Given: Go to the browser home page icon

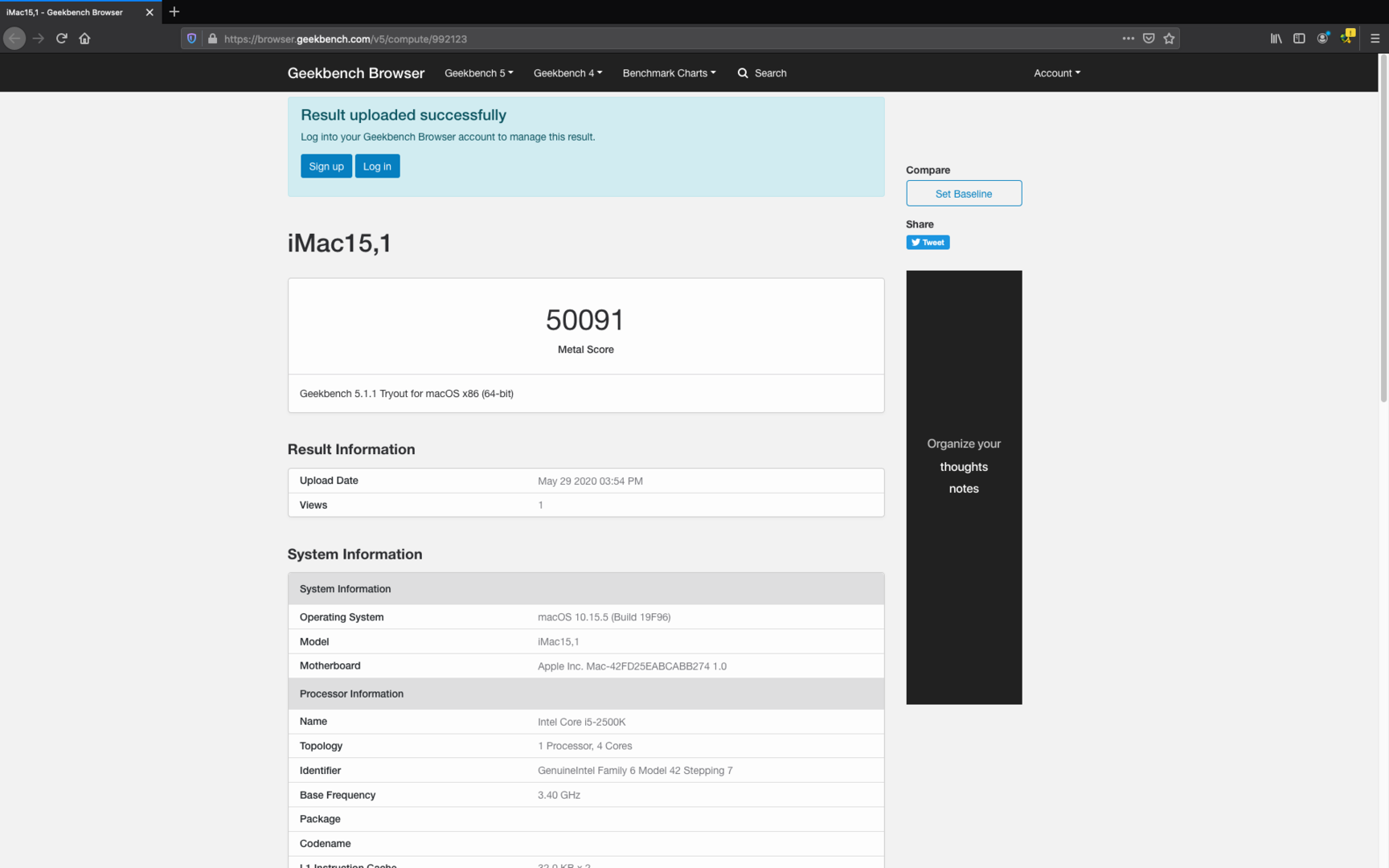Looking at the screenshot, I should coord(84,39).
